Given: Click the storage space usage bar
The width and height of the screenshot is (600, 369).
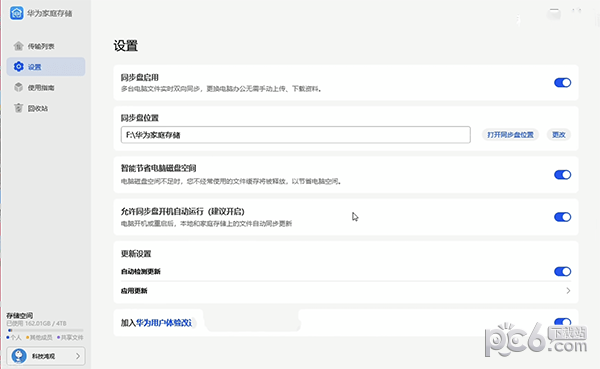Looking at the screenshot, I should pos(45,330).
